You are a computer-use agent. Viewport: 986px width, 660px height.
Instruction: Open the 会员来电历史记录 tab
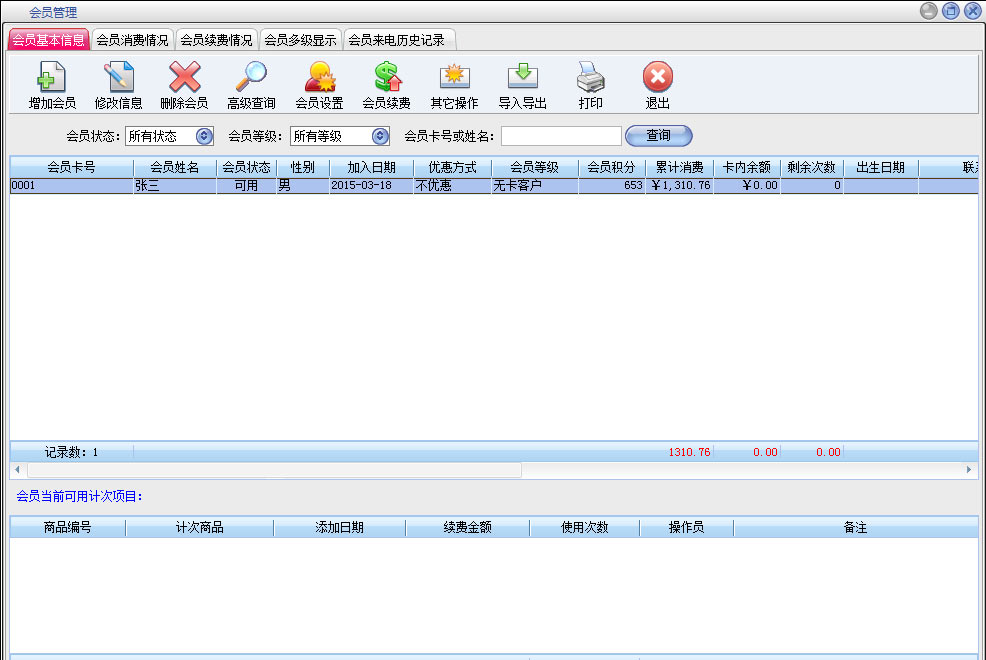pyautogui.click(x=397, y=40)
